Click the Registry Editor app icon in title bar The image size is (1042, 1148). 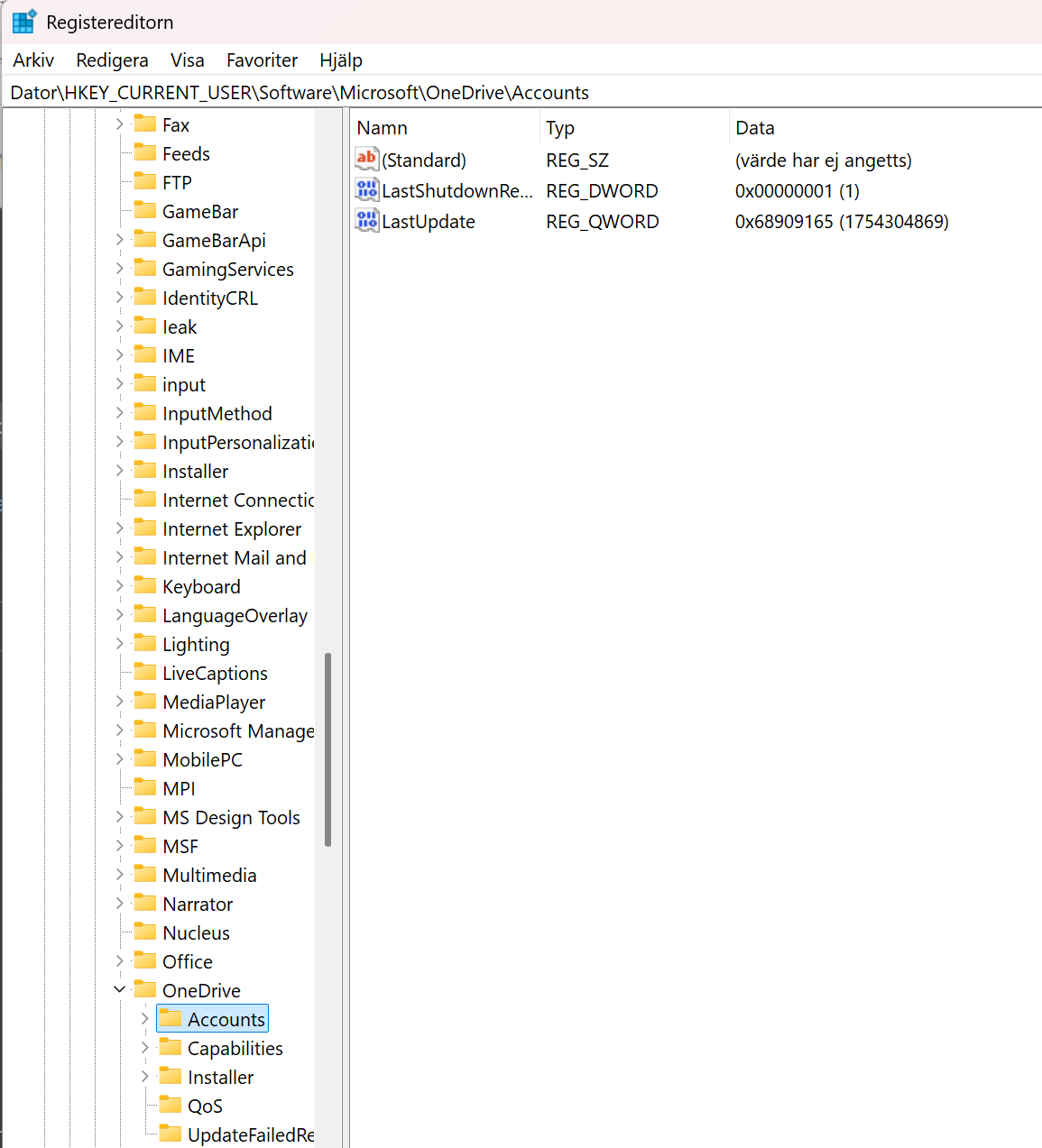point(23,22)
